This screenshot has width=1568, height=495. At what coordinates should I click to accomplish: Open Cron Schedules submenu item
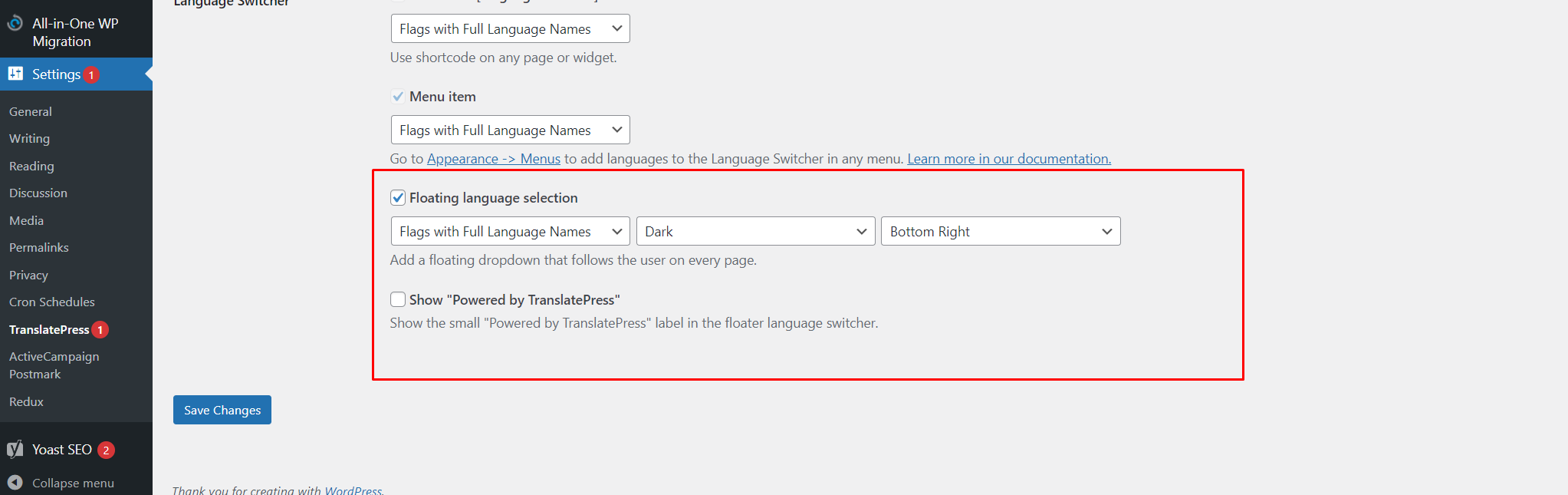tap(52, 302)
